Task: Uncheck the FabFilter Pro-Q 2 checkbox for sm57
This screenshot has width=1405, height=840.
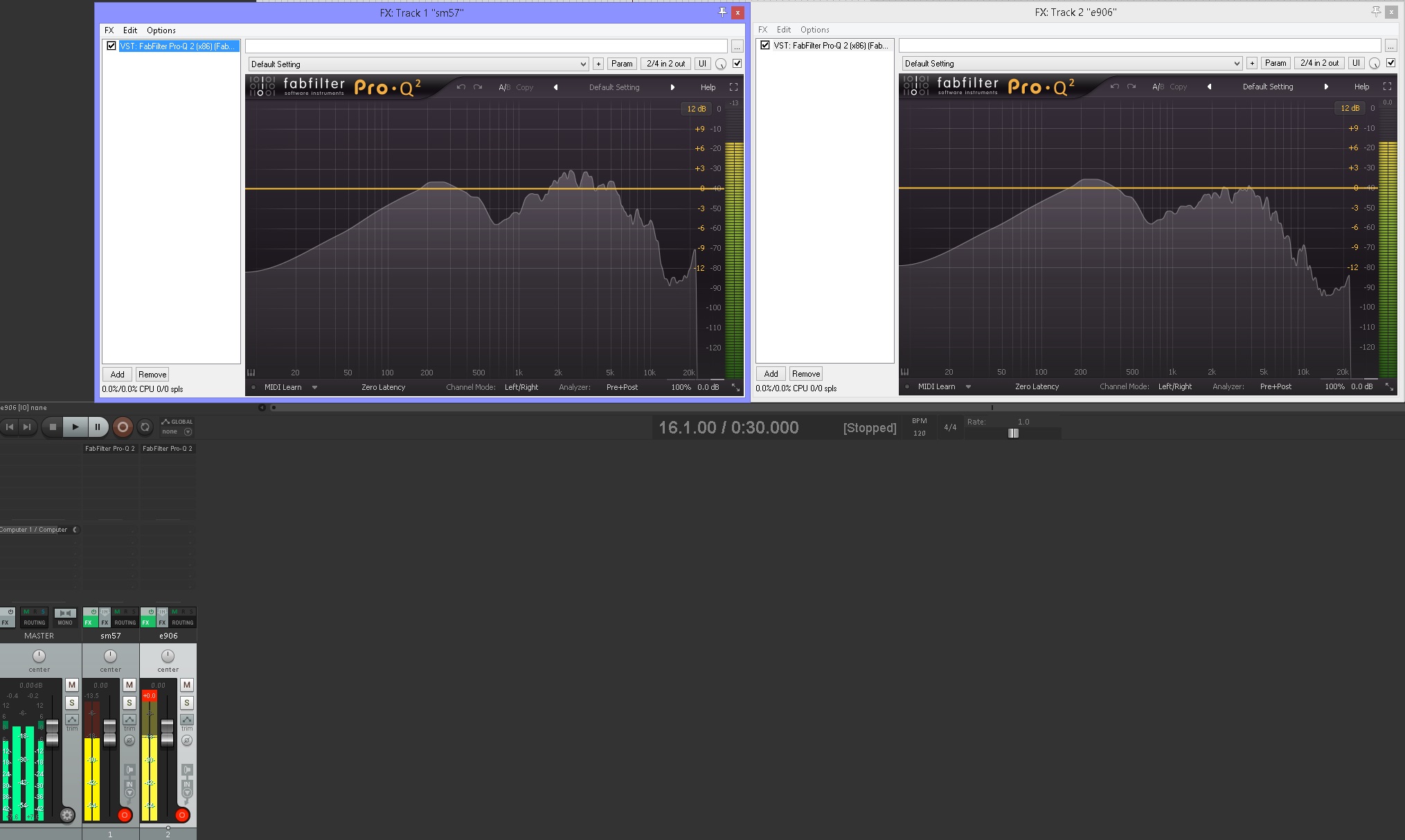Action: 111,46
